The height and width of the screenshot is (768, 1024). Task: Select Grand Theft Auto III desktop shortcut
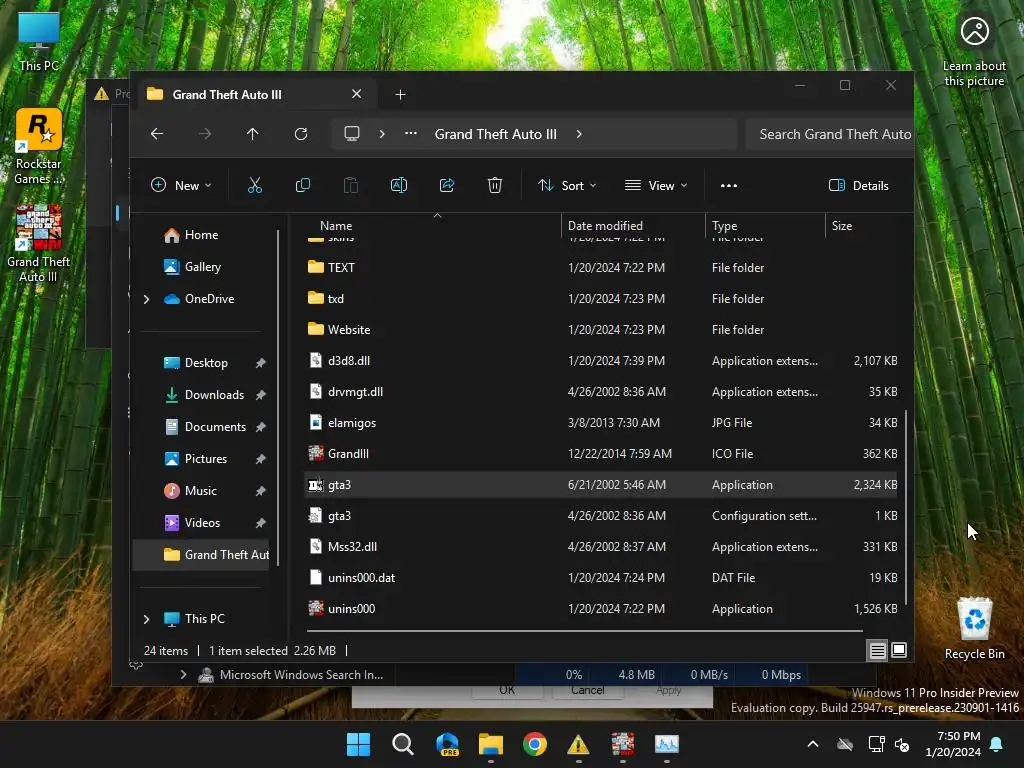tap(38, 243)
